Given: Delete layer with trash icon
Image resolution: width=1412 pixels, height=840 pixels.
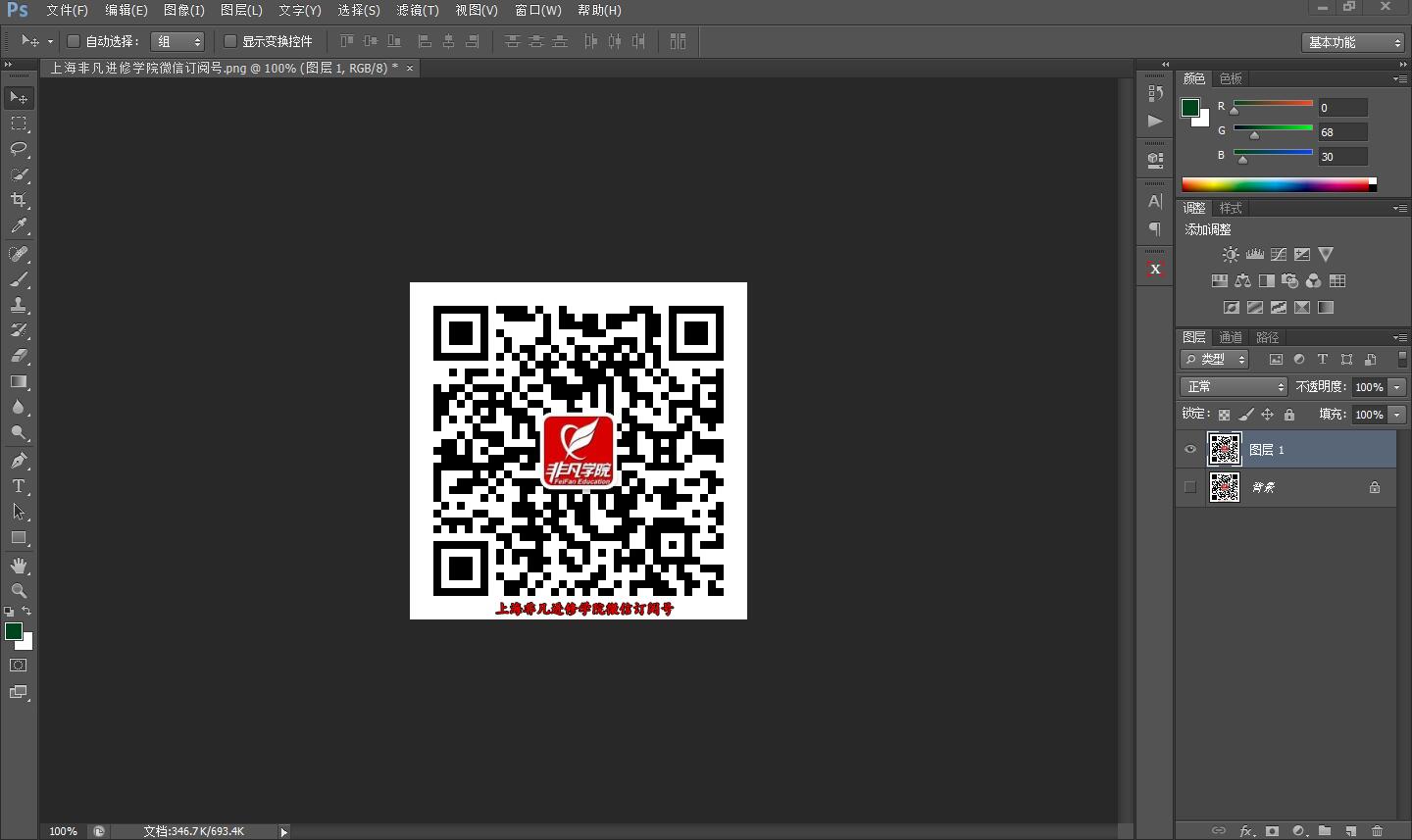Looking at the screenshot, I should coord(1378,830).
